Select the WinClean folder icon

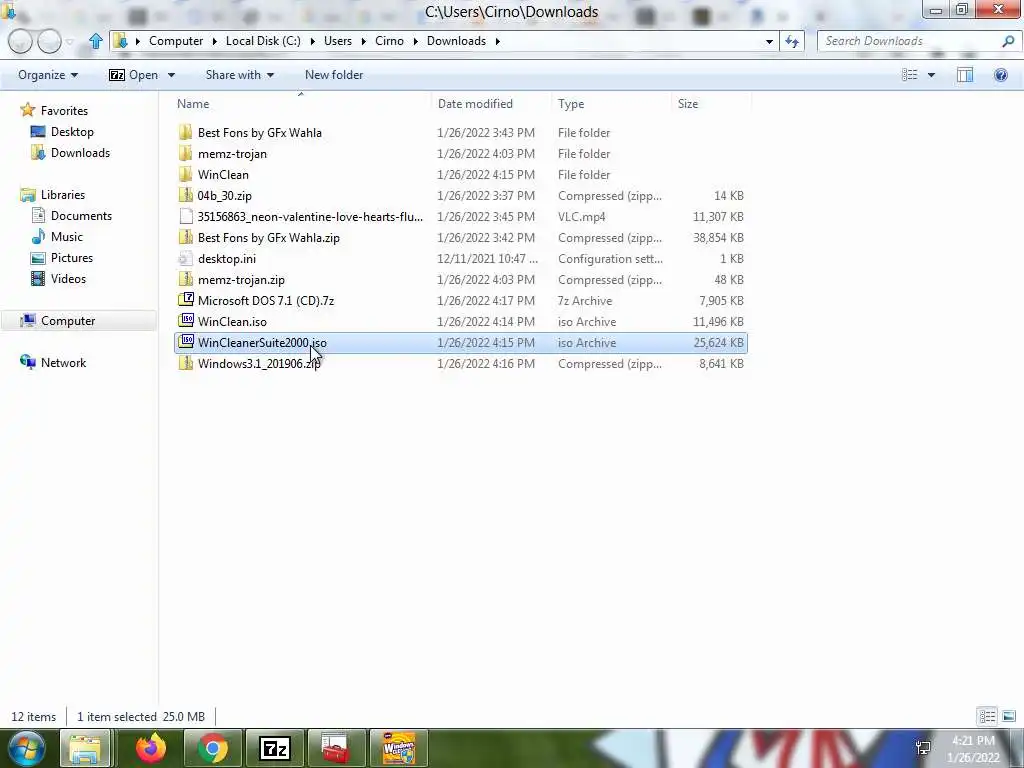(185, 174)
